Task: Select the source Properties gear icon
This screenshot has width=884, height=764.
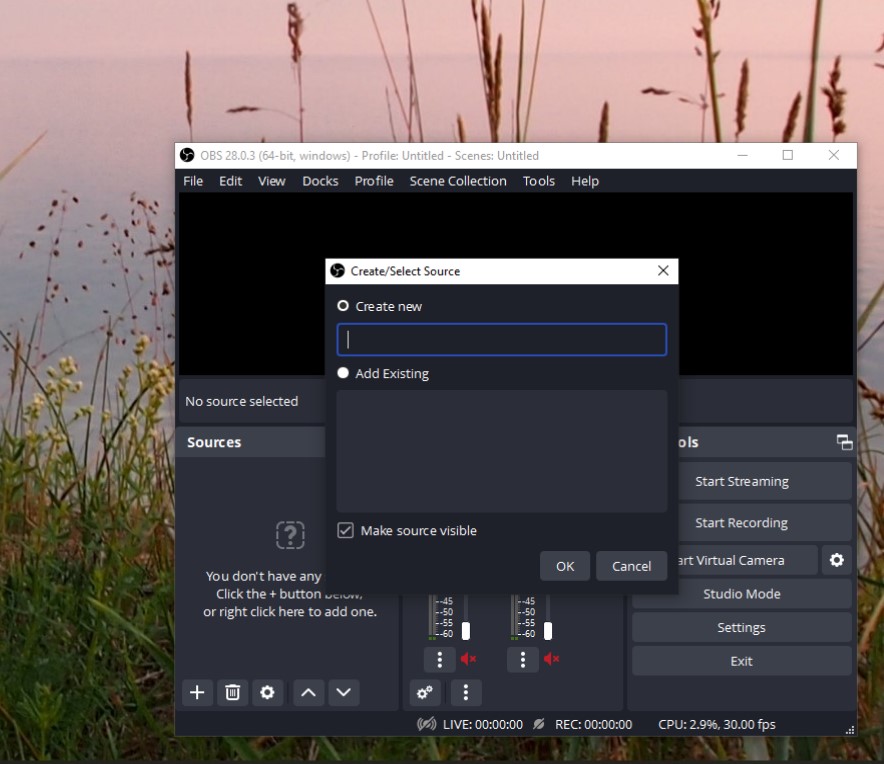Action: click(267, 692)
